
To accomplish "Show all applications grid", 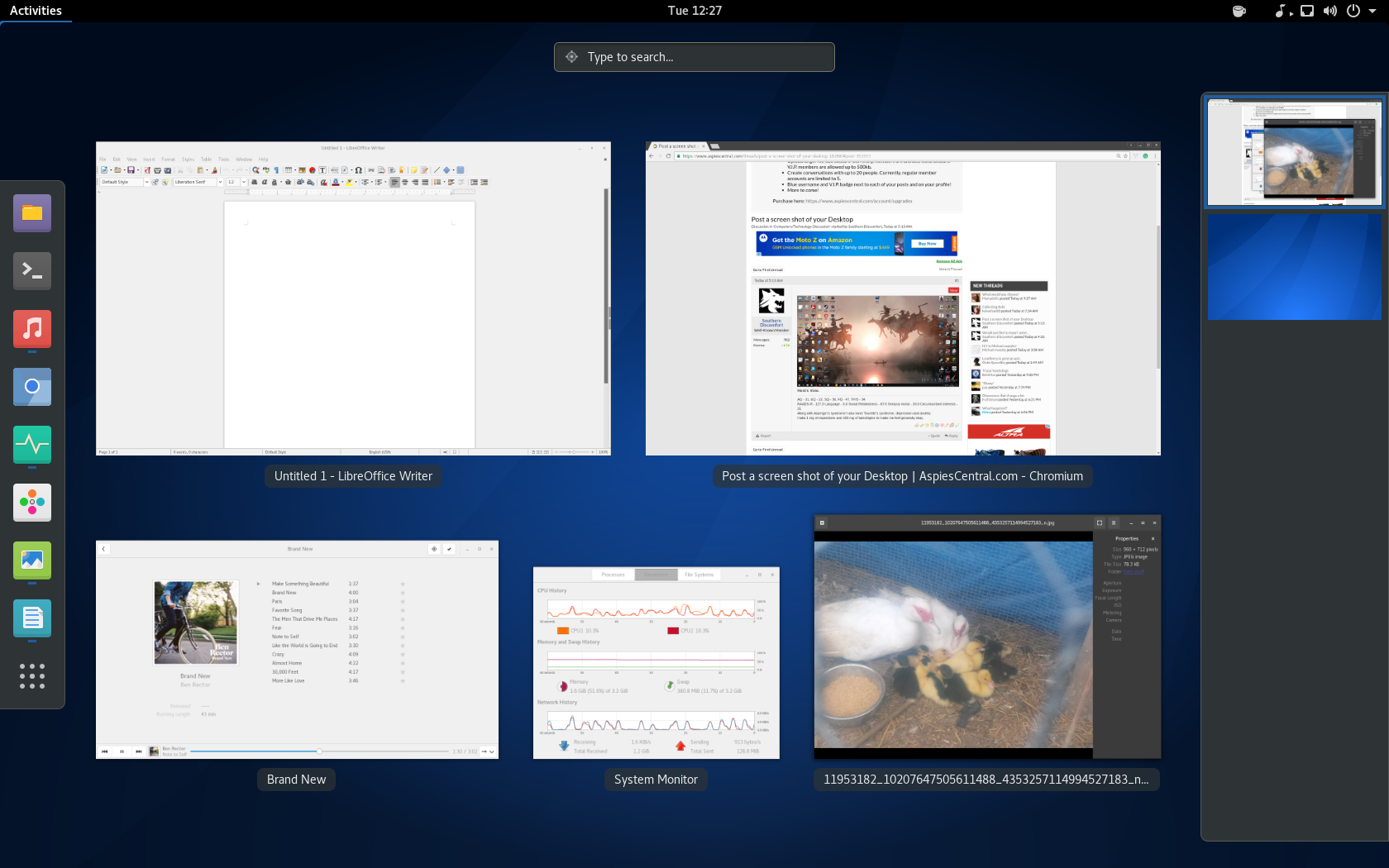I will click(32, 676).
